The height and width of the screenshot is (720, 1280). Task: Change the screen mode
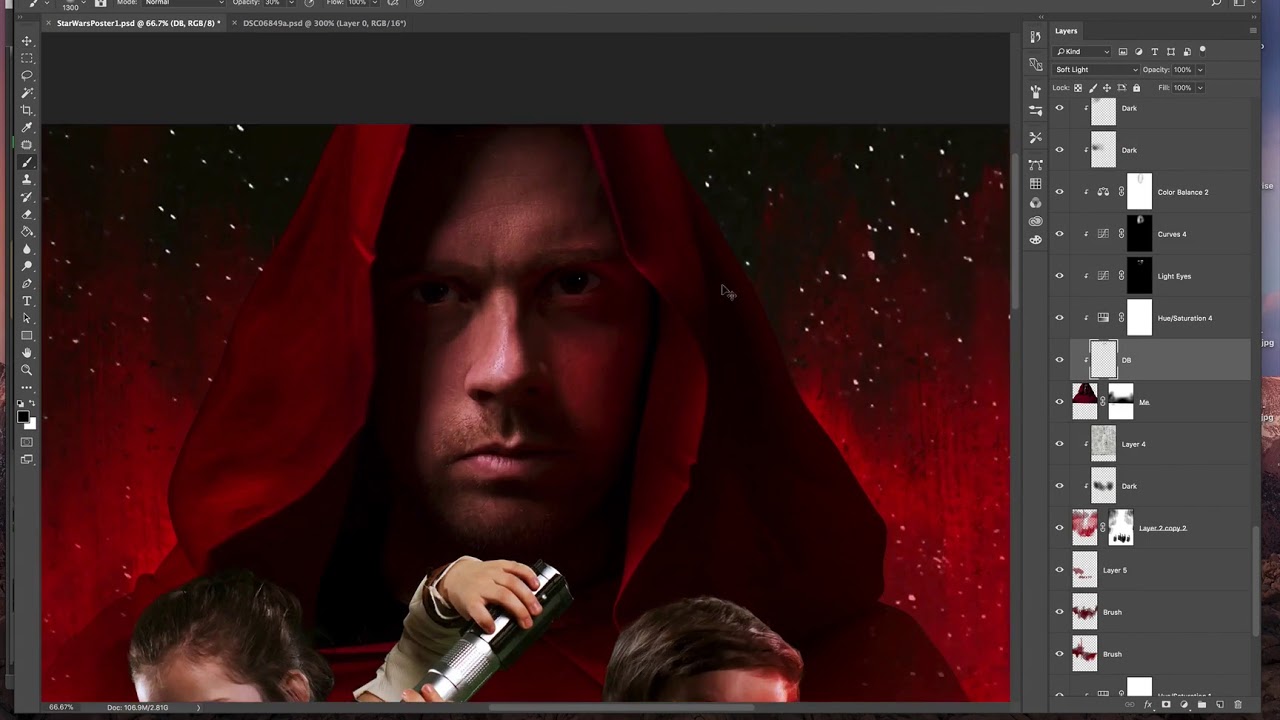point(27,460)
